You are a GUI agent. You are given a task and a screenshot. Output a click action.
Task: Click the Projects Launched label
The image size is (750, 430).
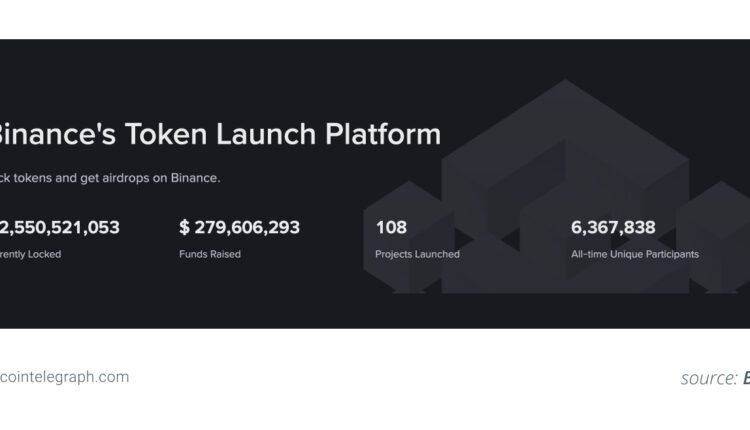coord(417,254)
